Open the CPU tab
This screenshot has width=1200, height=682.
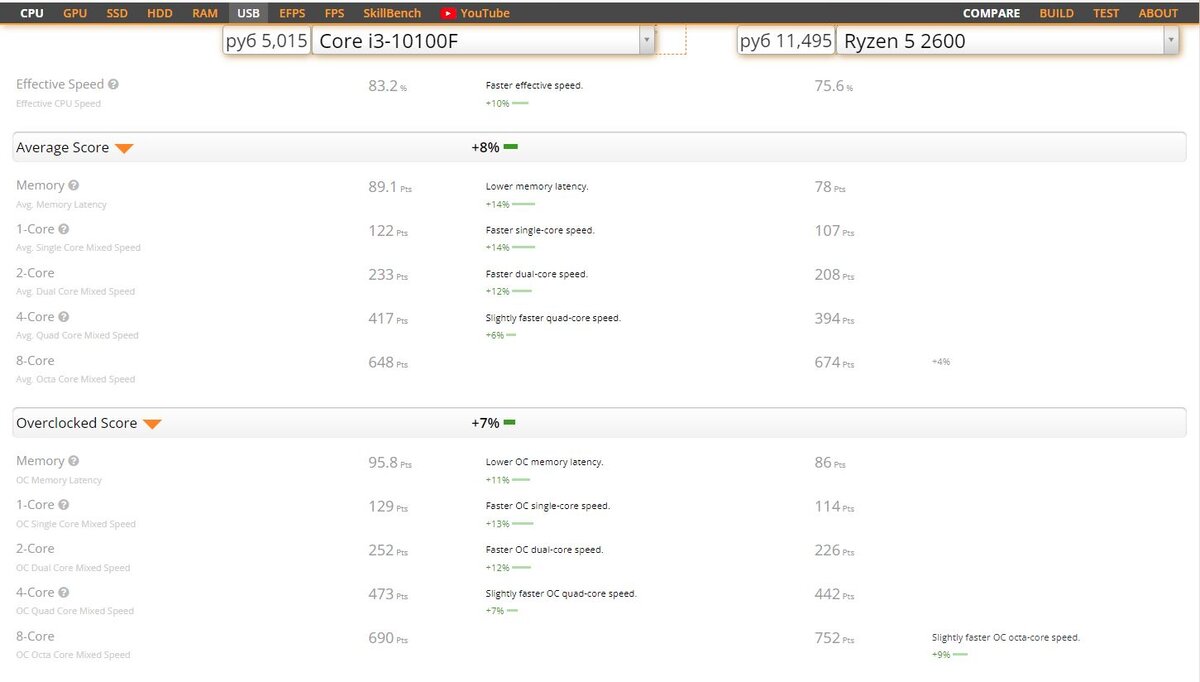coord(32,13)
